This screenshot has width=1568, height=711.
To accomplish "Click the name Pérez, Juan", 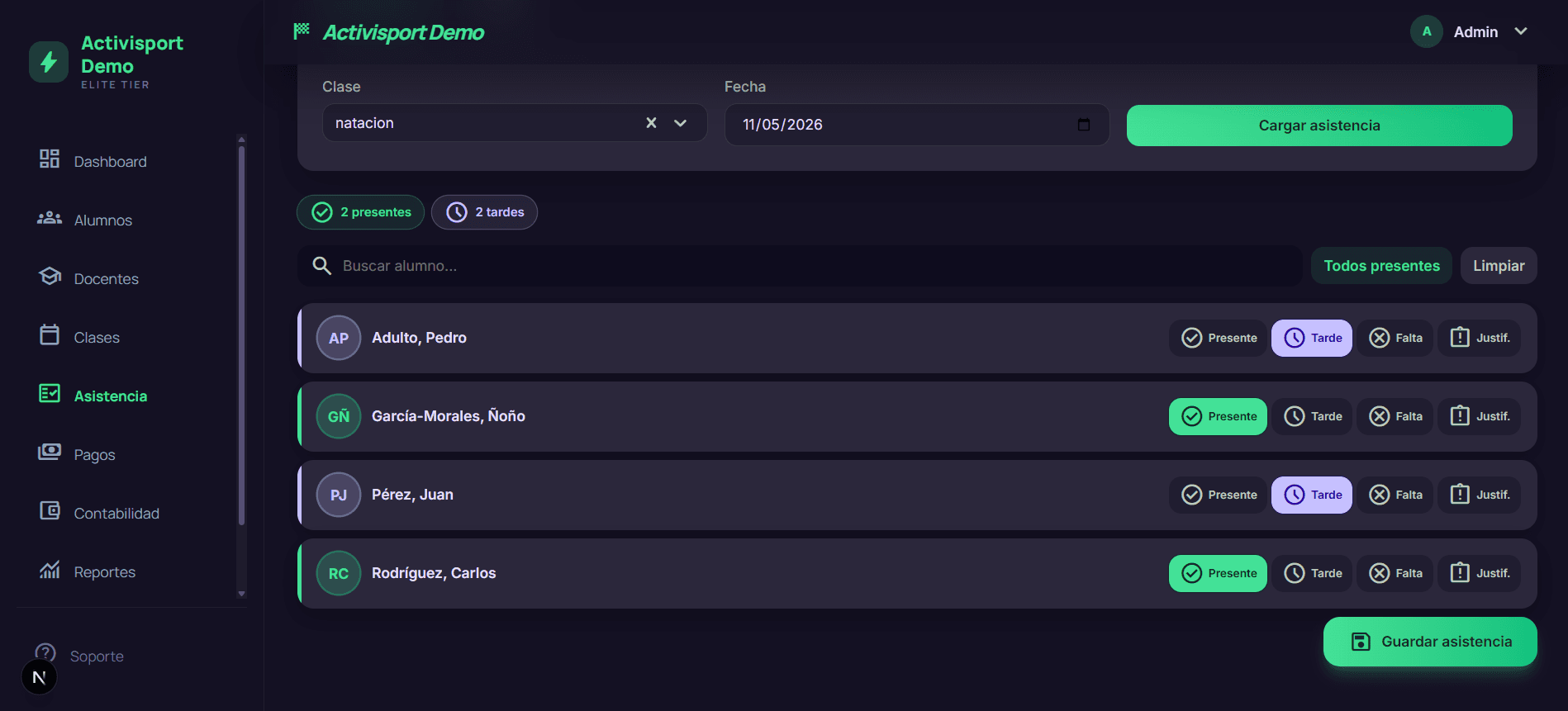I will pyautogui.click(x=412, y=495).
